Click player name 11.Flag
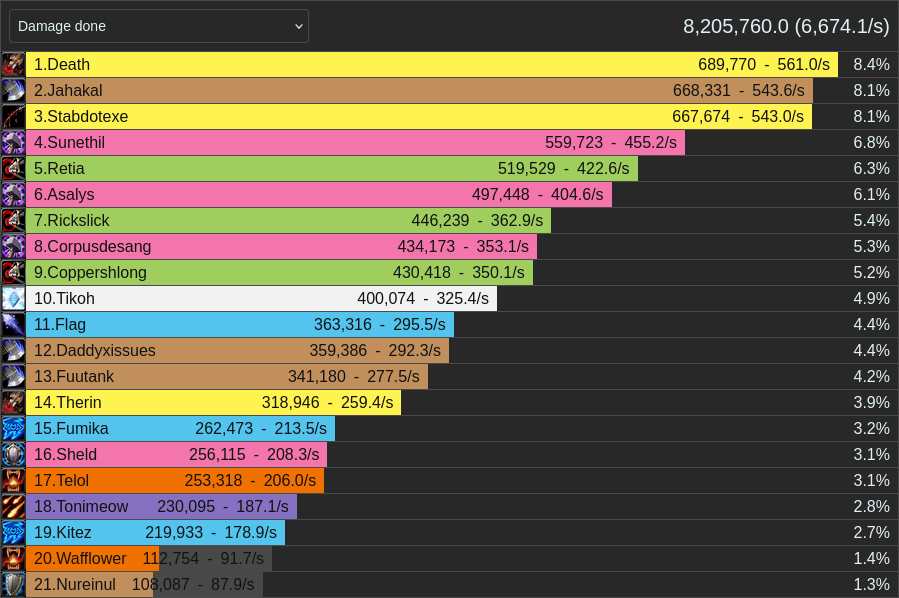The width and height of the screenshot is (899, 598). (x=60, y=325)
